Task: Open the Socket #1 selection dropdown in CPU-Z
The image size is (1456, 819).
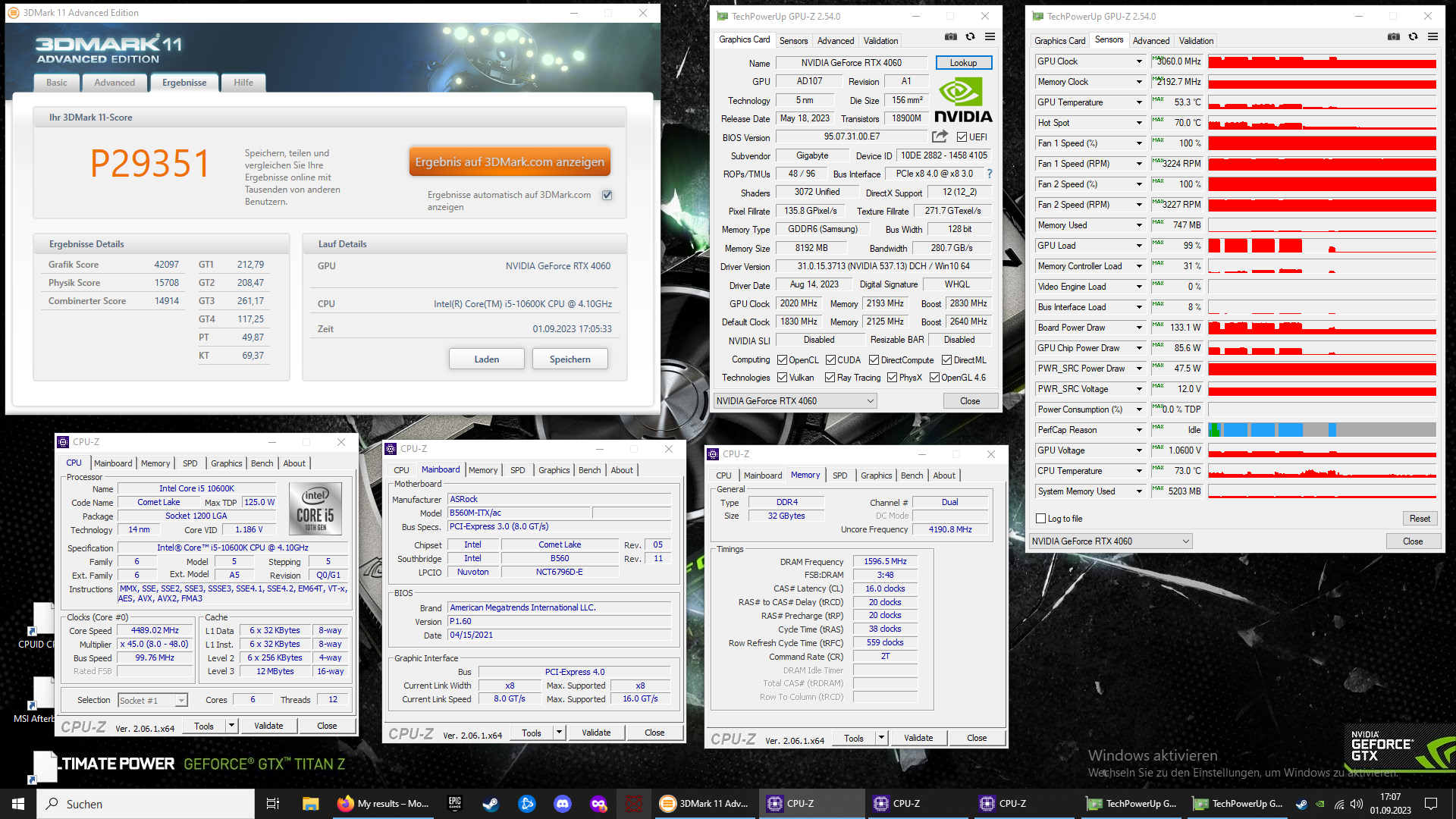Action: coord(181,700)
